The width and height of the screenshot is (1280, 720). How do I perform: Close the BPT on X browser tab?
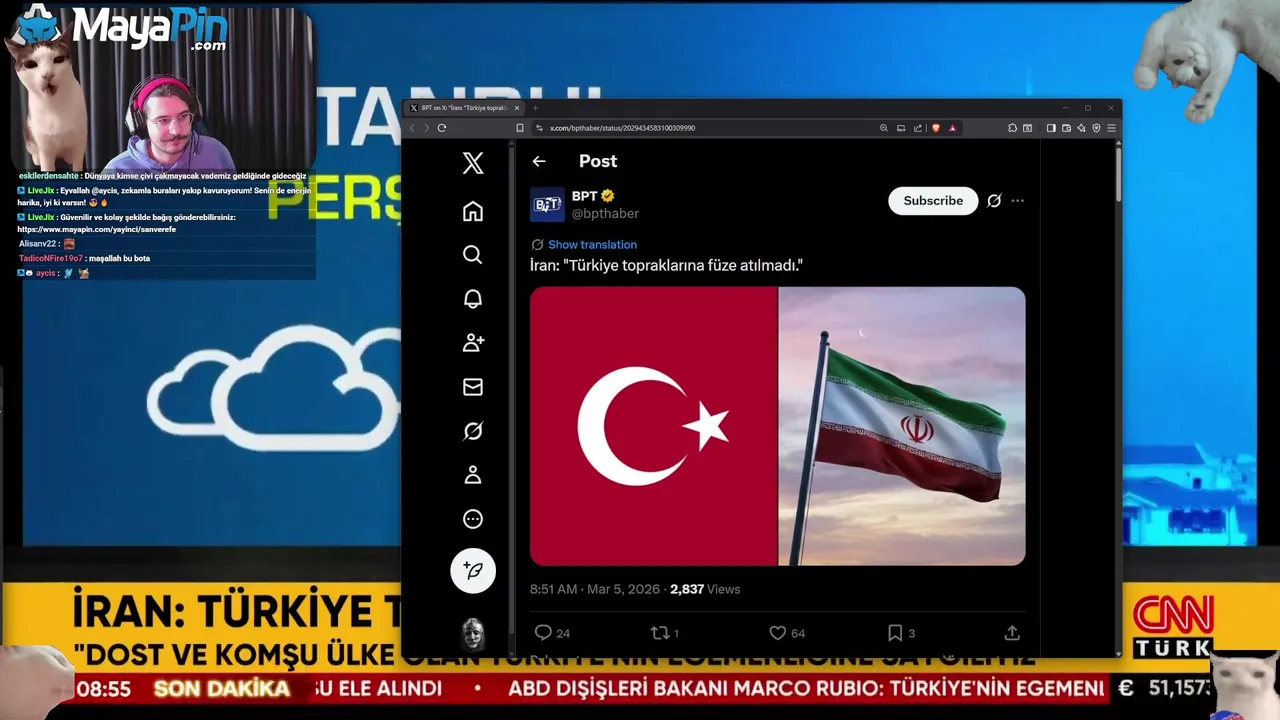[x=517, y=108]
